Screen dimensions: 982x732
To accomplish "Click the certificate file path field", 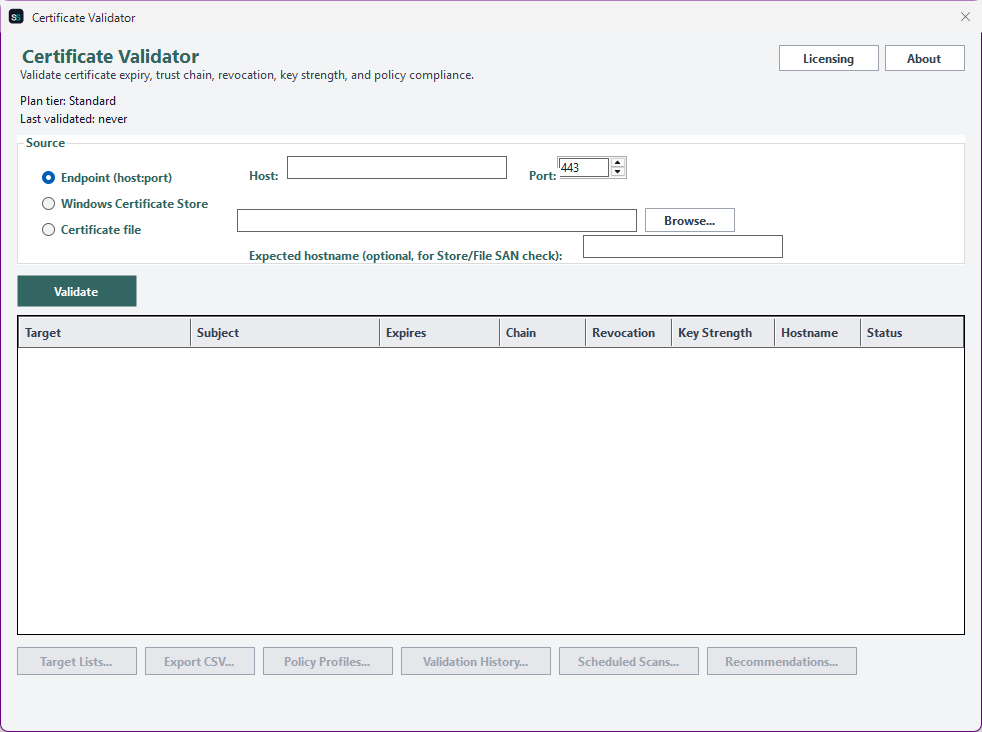I will (x=437, y=220).
